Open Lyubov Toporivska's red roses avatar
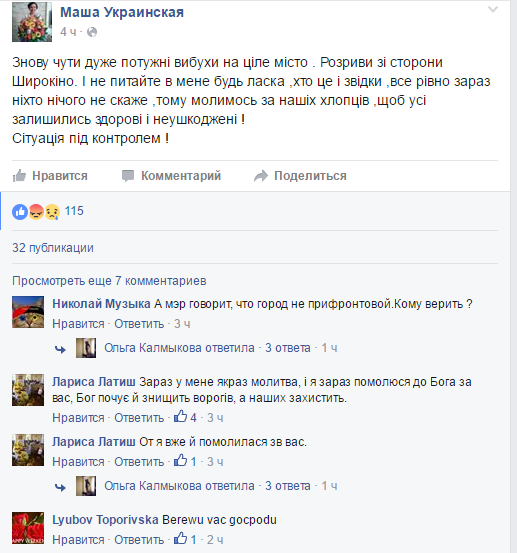Screen dimensions: 517x553 point(28,528)
